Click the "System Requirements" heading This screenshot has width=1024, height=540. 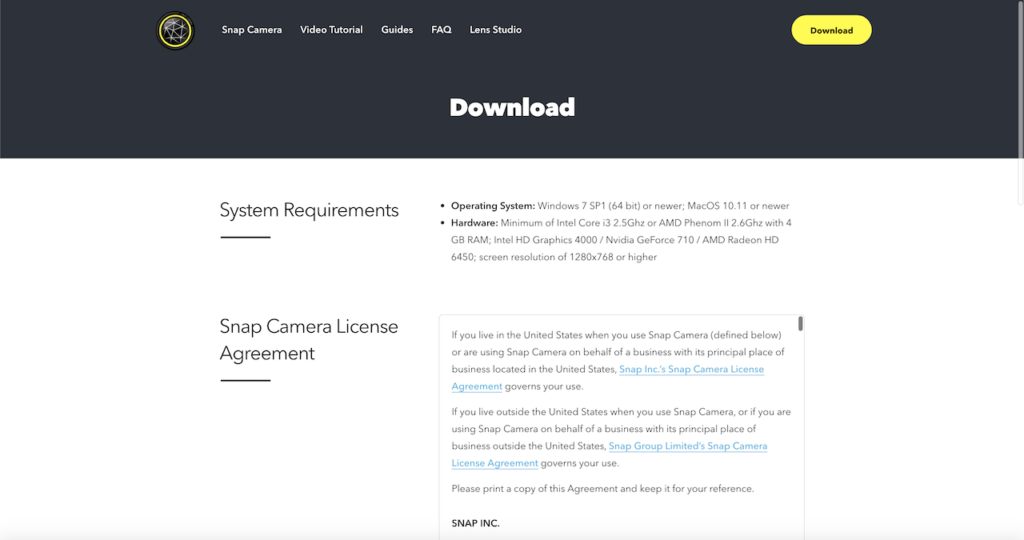point(309,210)
